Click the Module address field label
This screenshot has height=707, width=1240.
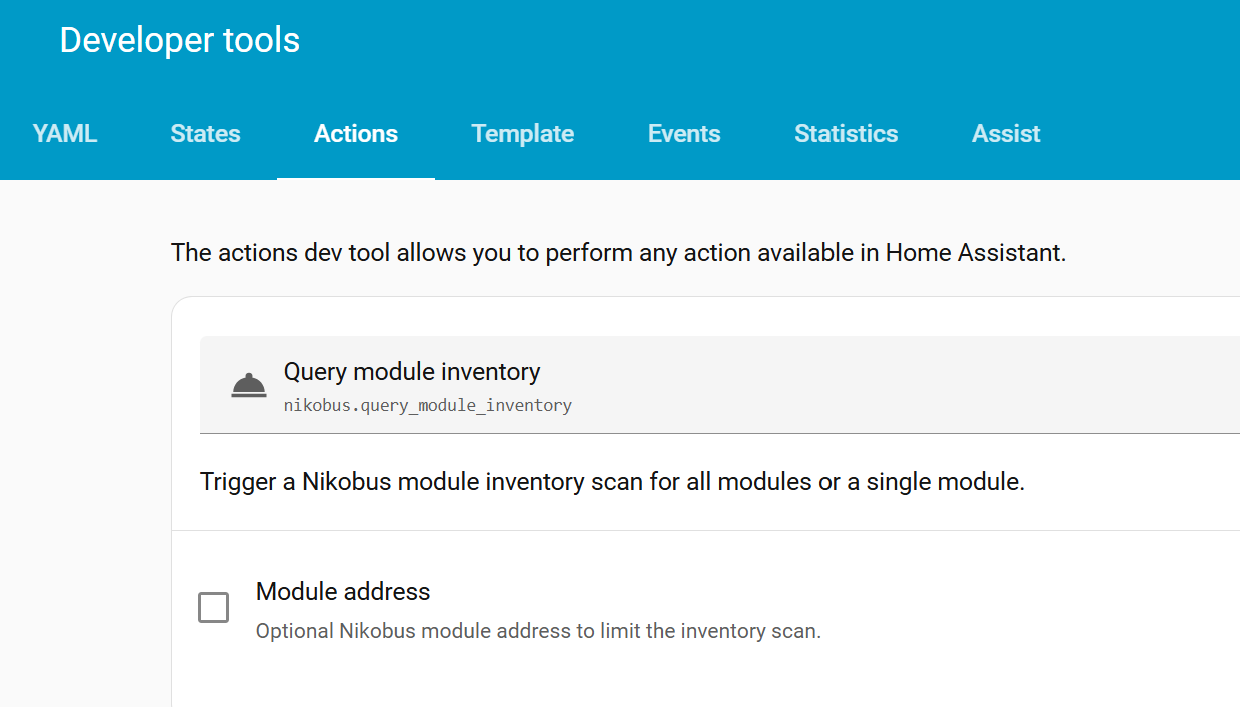[343, 592]
